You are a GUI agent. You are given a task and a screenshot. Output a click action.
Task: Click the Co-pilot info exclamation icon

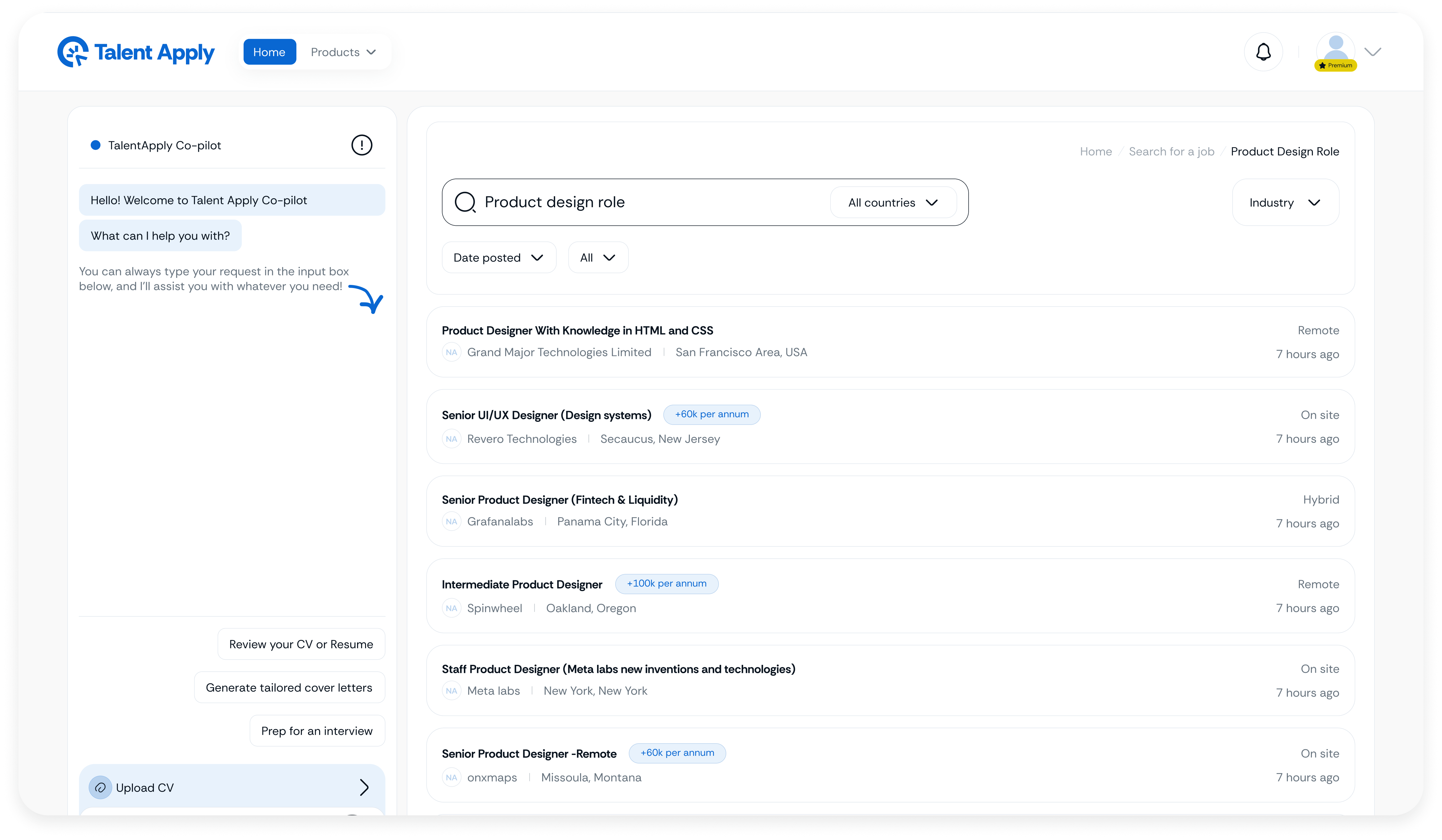(x=361, y=145)
